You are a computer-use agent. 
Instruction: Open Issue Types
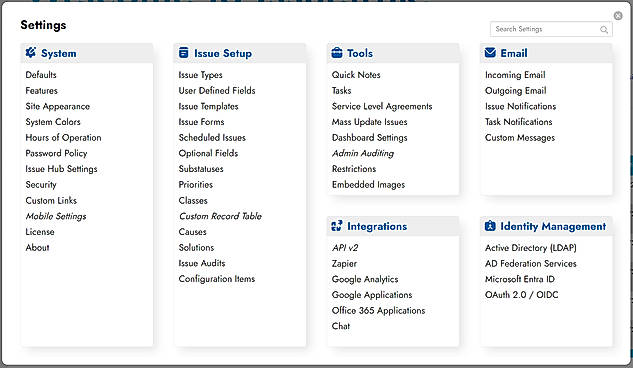[x=201, y=75]
